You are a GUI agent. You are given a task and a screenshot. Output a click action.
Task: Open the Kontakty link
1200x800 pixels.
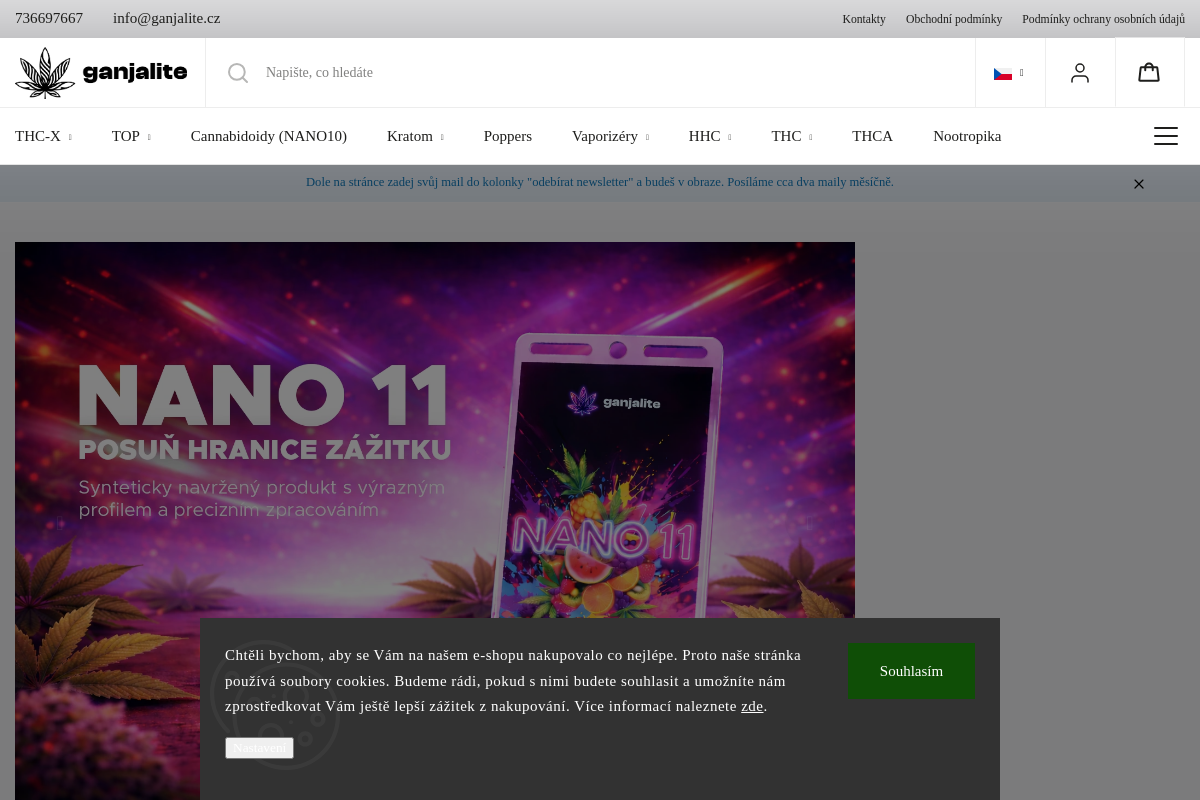pyautogui.click(x=864, y=19)
